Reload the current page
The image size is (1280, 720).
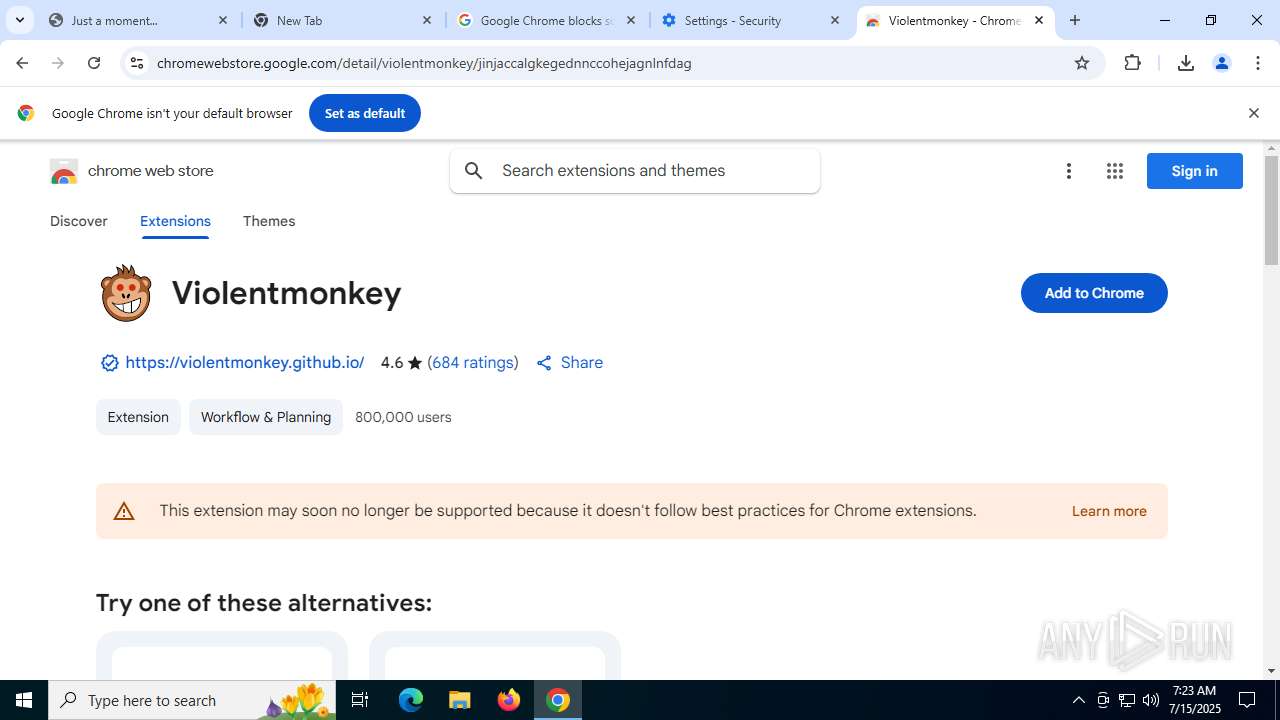coord(94,63)
